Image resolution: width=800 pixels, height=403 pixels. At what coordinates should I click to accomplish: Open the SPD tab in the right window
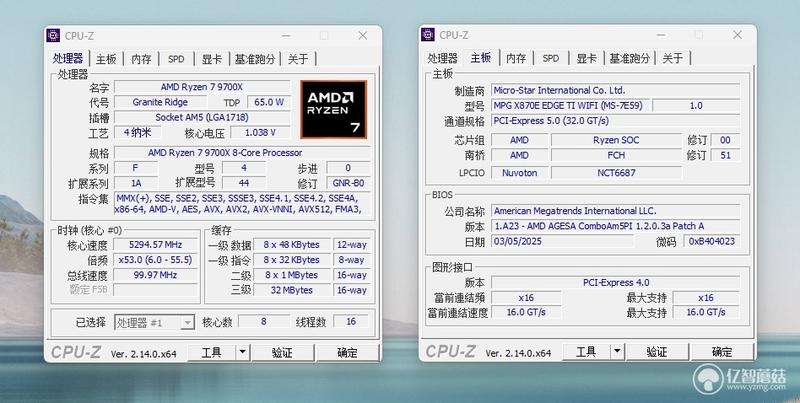pyautogui.click(x=551, y=59)
